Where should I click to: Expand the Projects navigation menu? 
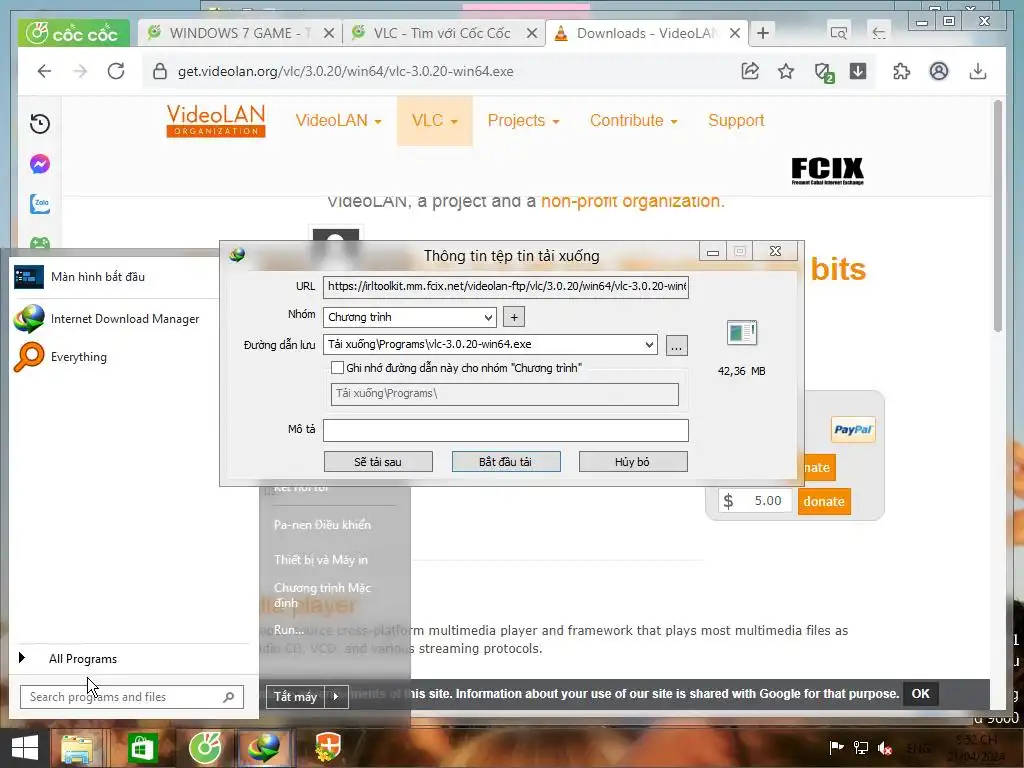pyautogui.click(x=523, y=121)
